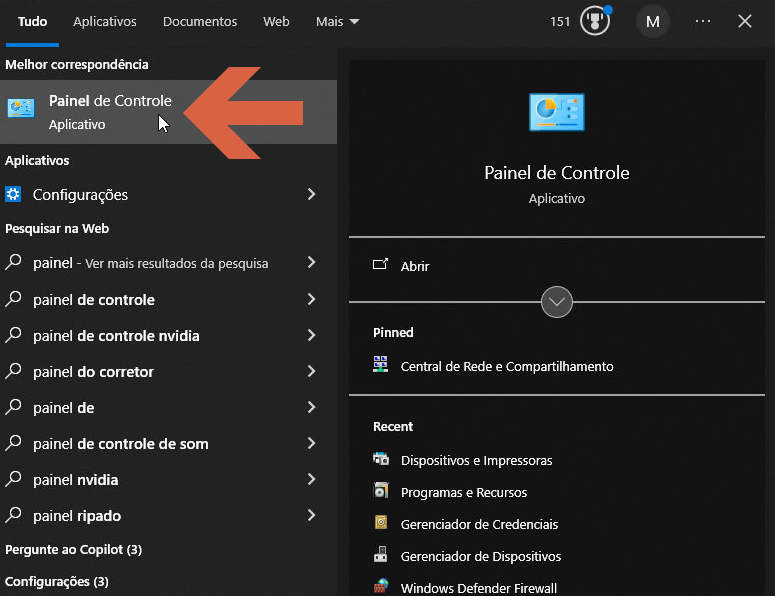The width and height of the screenshot is (775, 596).
Task: Click the 'Pergunte ao Copilot (3)' header
Action: [73, 550]
